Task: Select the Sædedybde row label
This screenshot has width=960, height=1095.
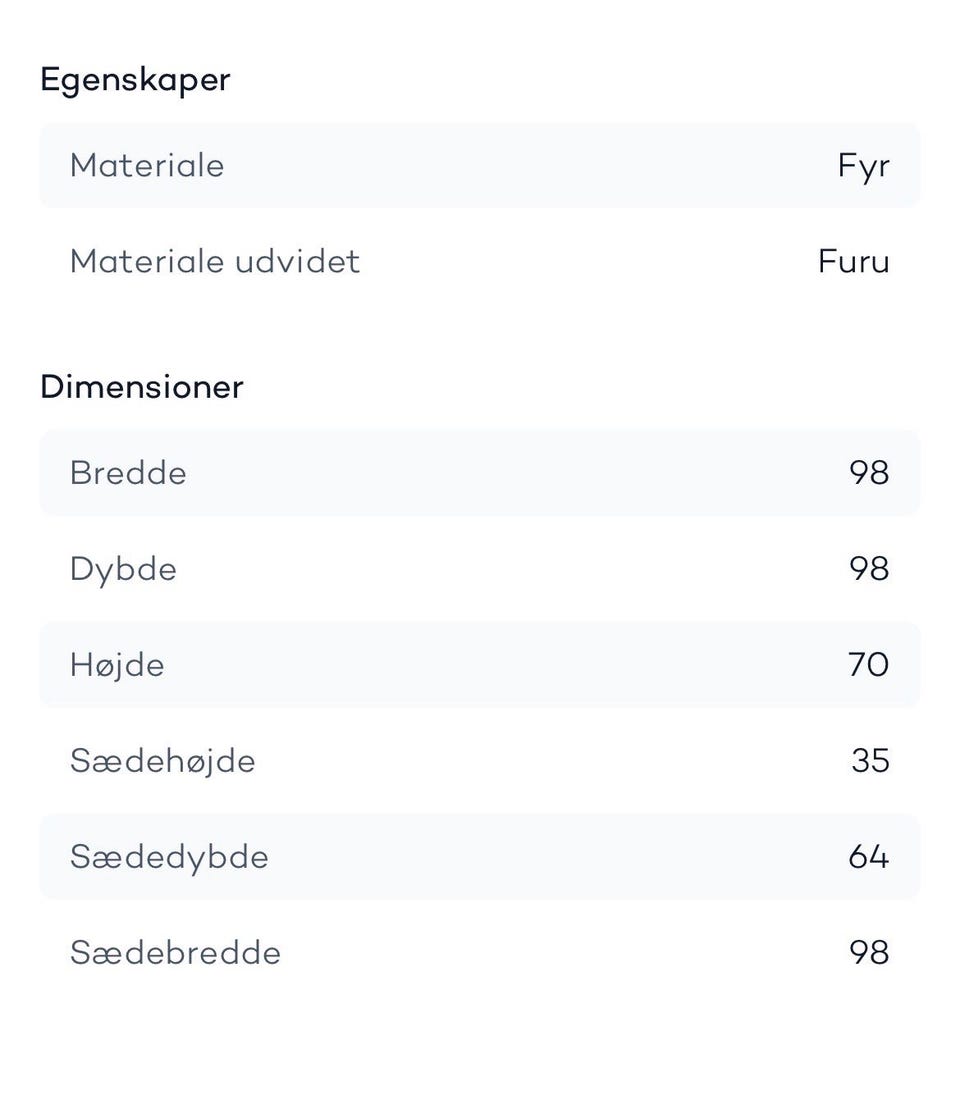Action: pyautogui.click(x=169, y=858)
